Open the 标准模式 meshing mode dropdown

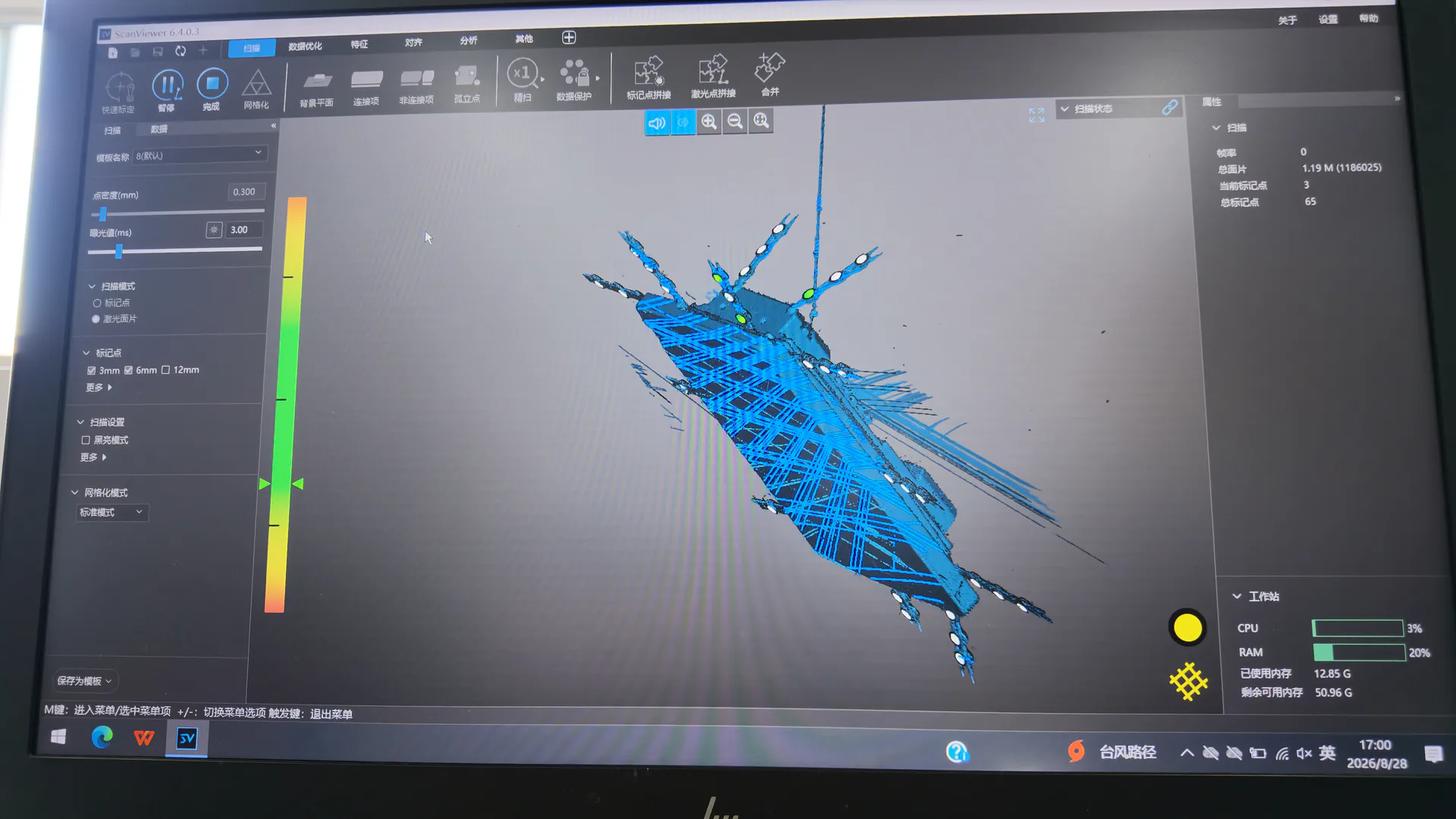(111, 513)
